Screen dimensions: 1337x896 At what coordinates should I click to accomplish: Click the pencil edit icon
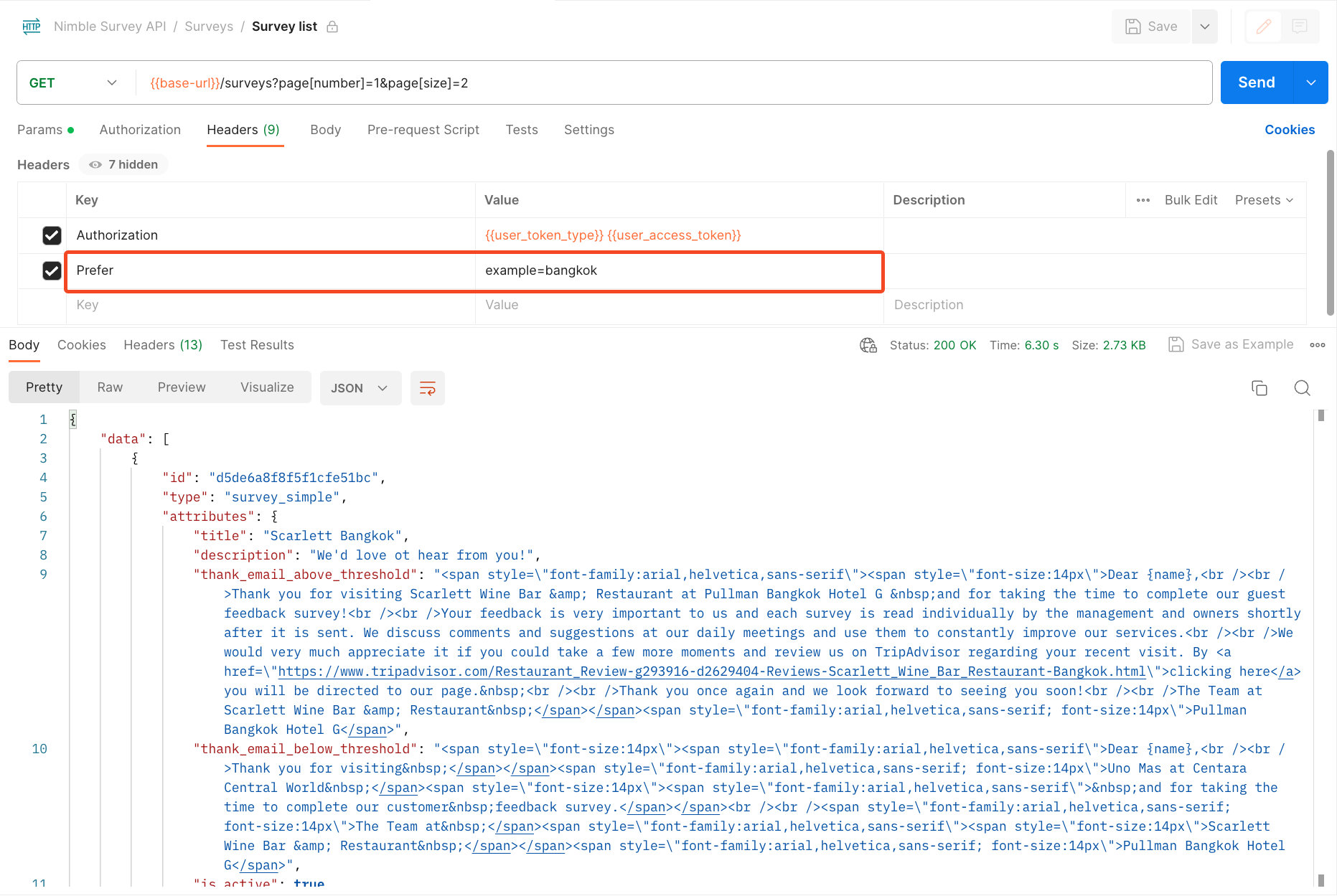tap(1264, 27)
